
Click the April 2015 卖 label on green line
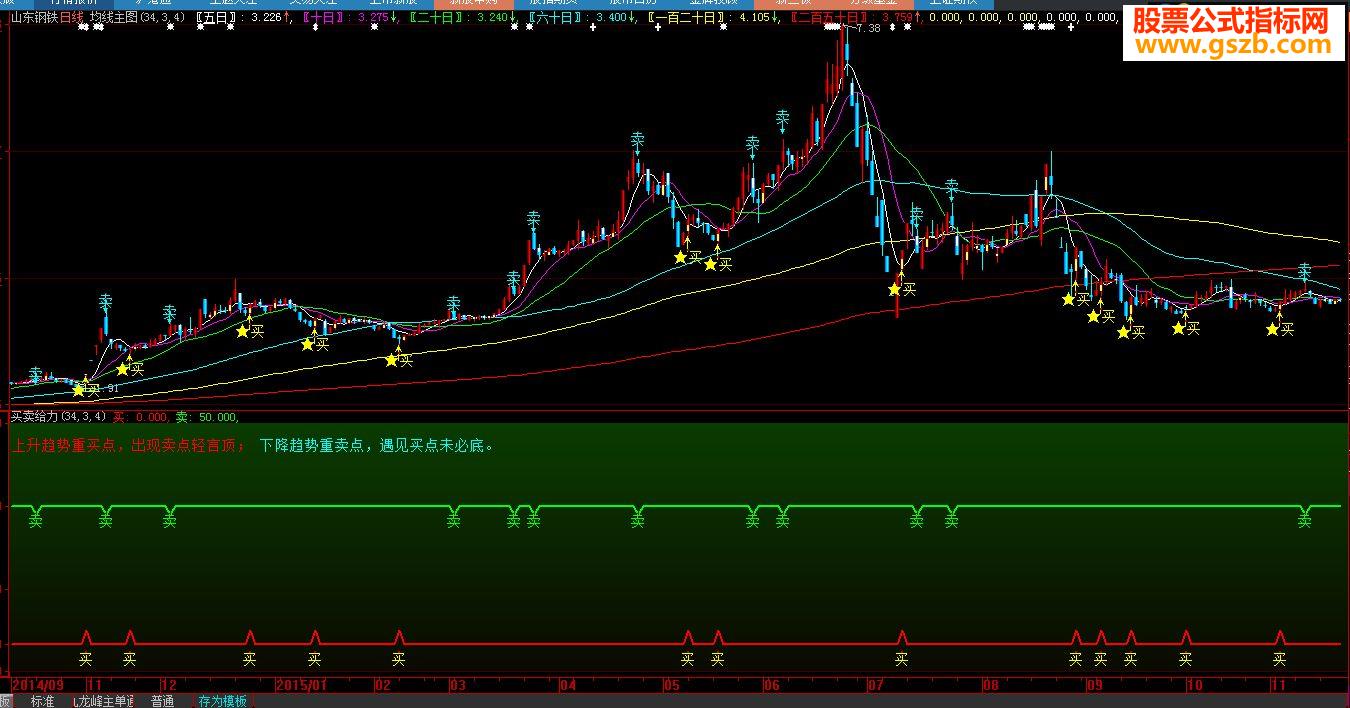637,520
